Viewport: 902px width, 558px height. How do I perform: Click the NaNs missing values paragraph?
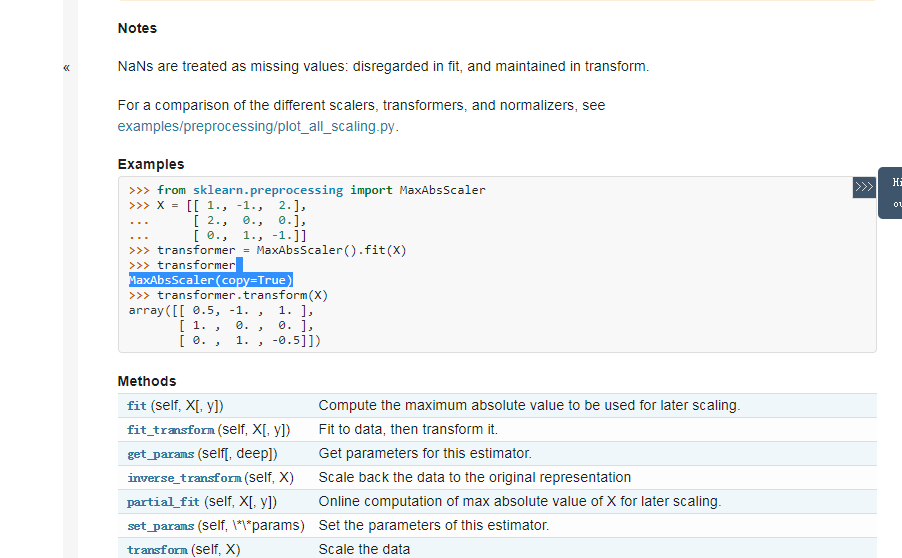tap(383, 67)
